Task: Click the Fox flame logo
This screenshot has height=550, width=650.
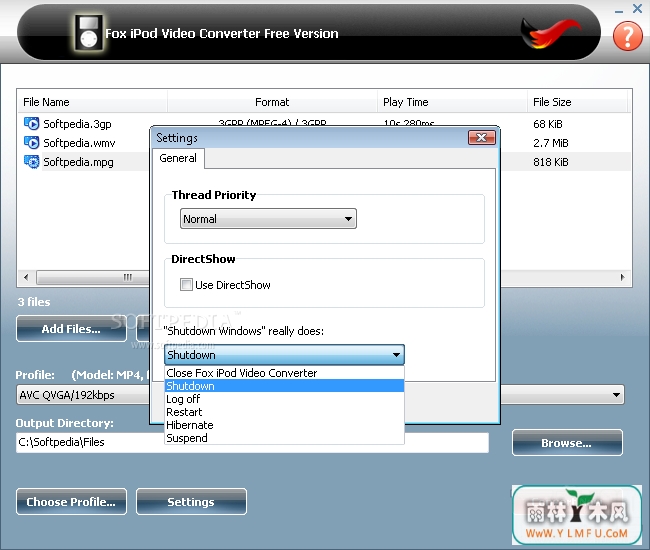Action: point(549,33)
